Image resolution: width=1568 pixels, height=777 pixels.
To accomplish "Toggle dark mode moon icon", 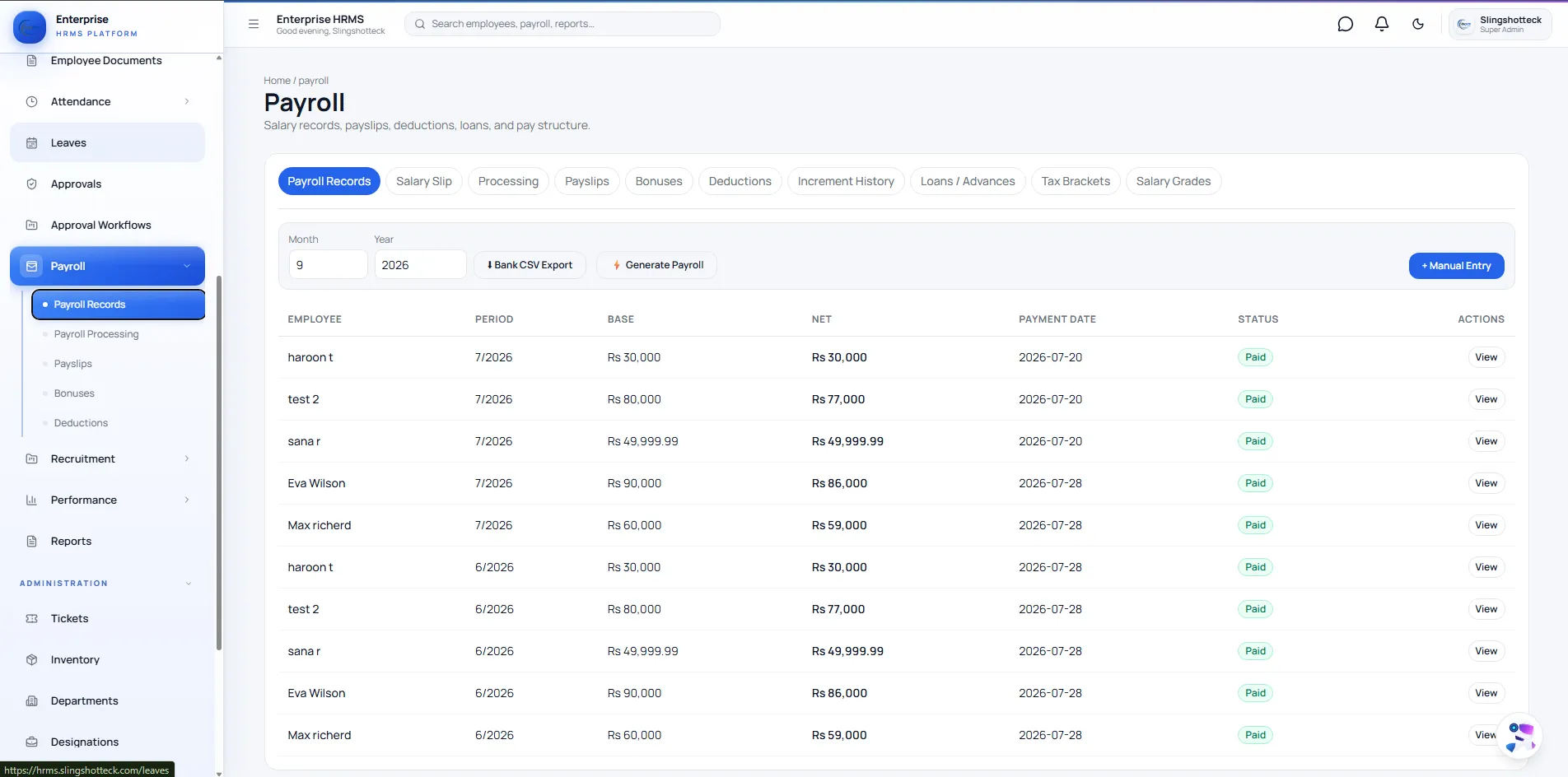I will [1418, 24].
